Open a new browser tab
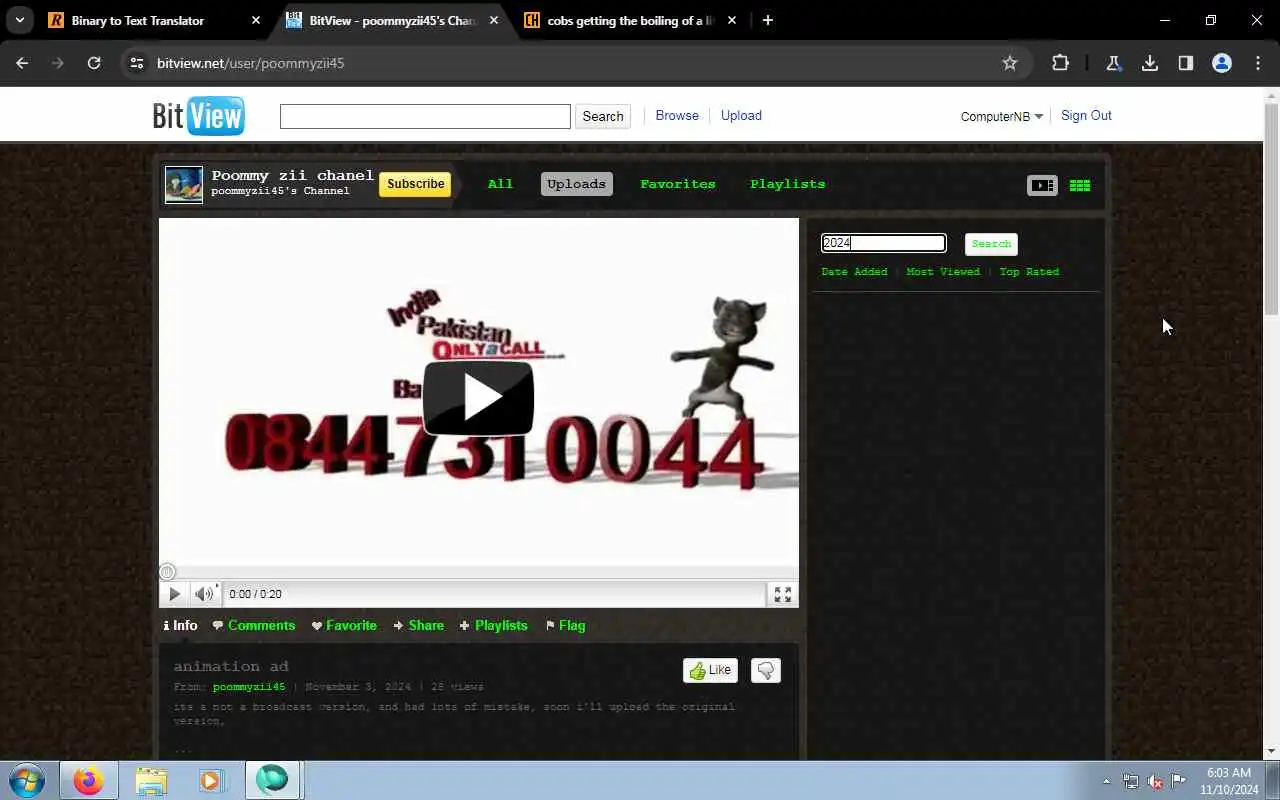Image resolution: width=1280 pixels, height=800 pixels. pyautogui.click(x=767, y=20)
